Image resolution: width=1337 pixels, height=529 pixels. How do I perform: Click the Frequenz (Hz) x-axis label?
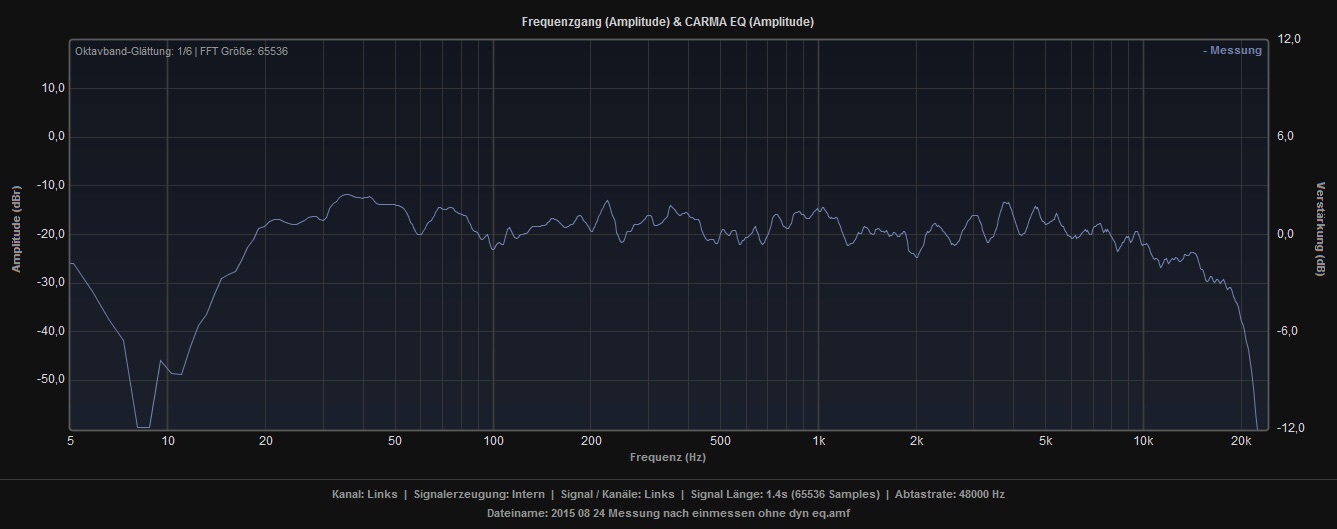(x=667, y=457)
